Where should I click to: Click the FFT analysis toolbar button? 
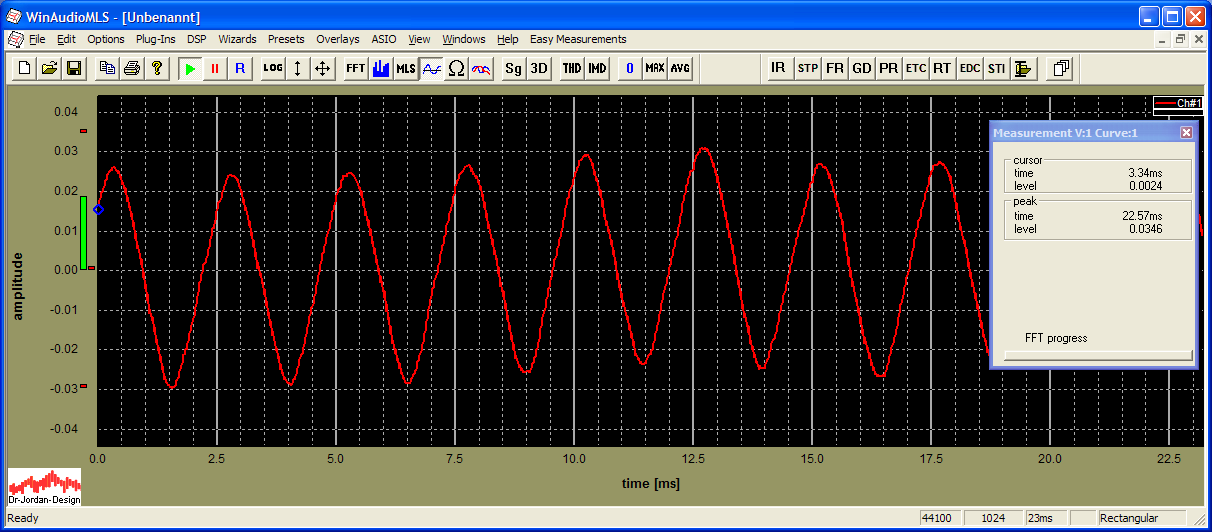pyautogui.click(x=355, y=69)
